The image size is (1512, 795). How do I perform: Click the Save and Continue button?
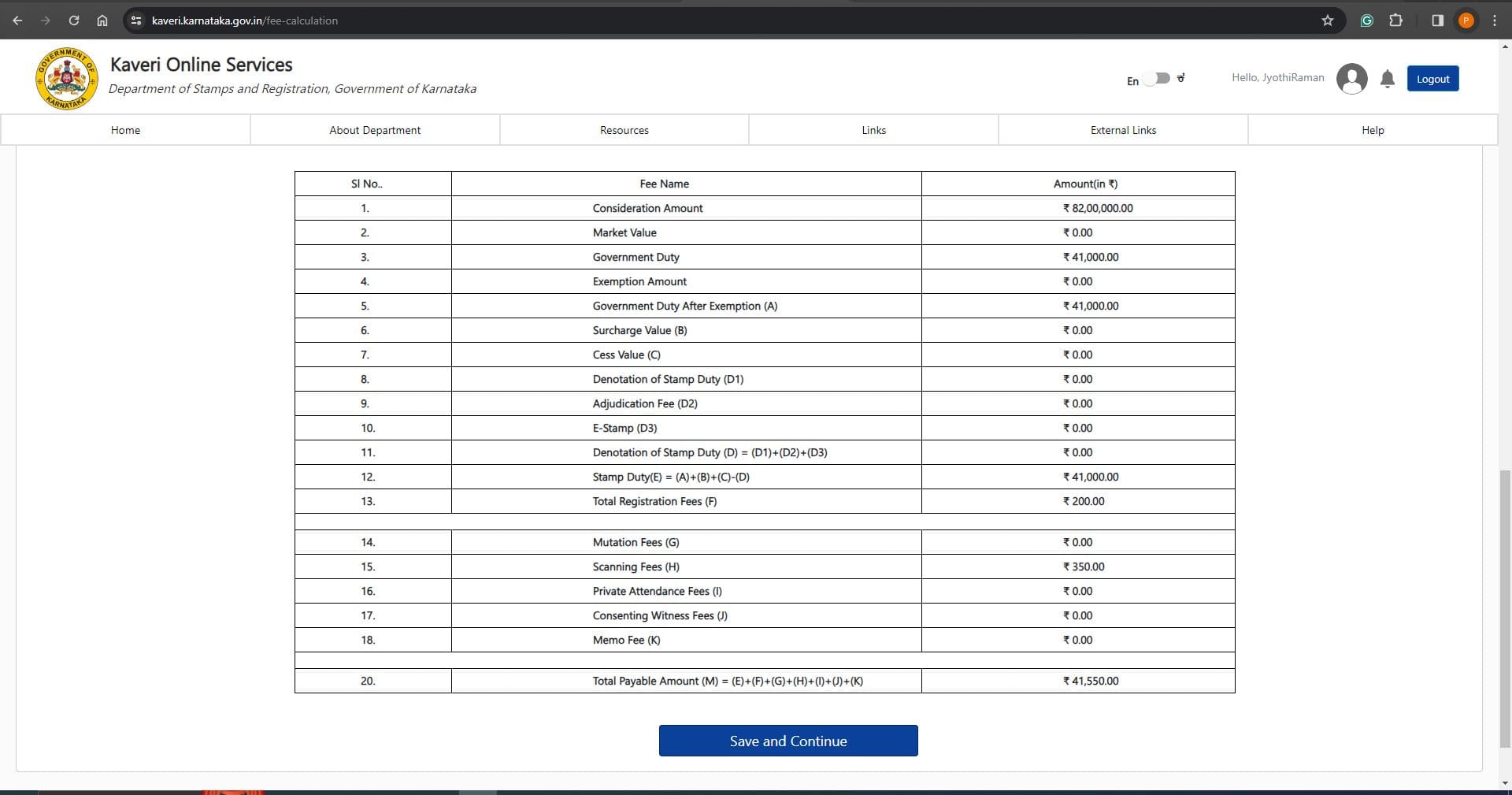point(787,741)
